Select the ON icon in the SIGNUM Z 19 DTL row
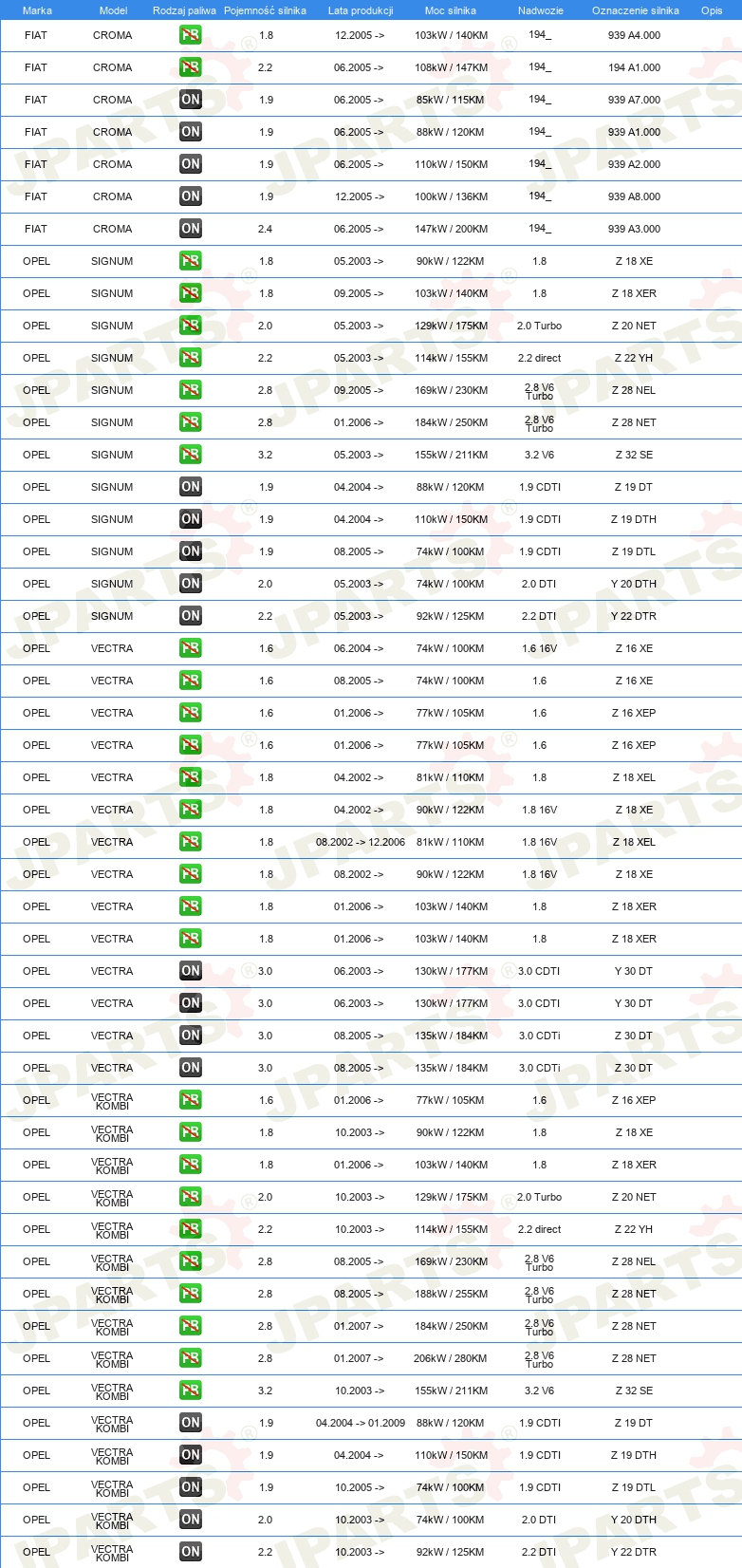This screenshot has height=1568, width=742. (x=191, y=551)
